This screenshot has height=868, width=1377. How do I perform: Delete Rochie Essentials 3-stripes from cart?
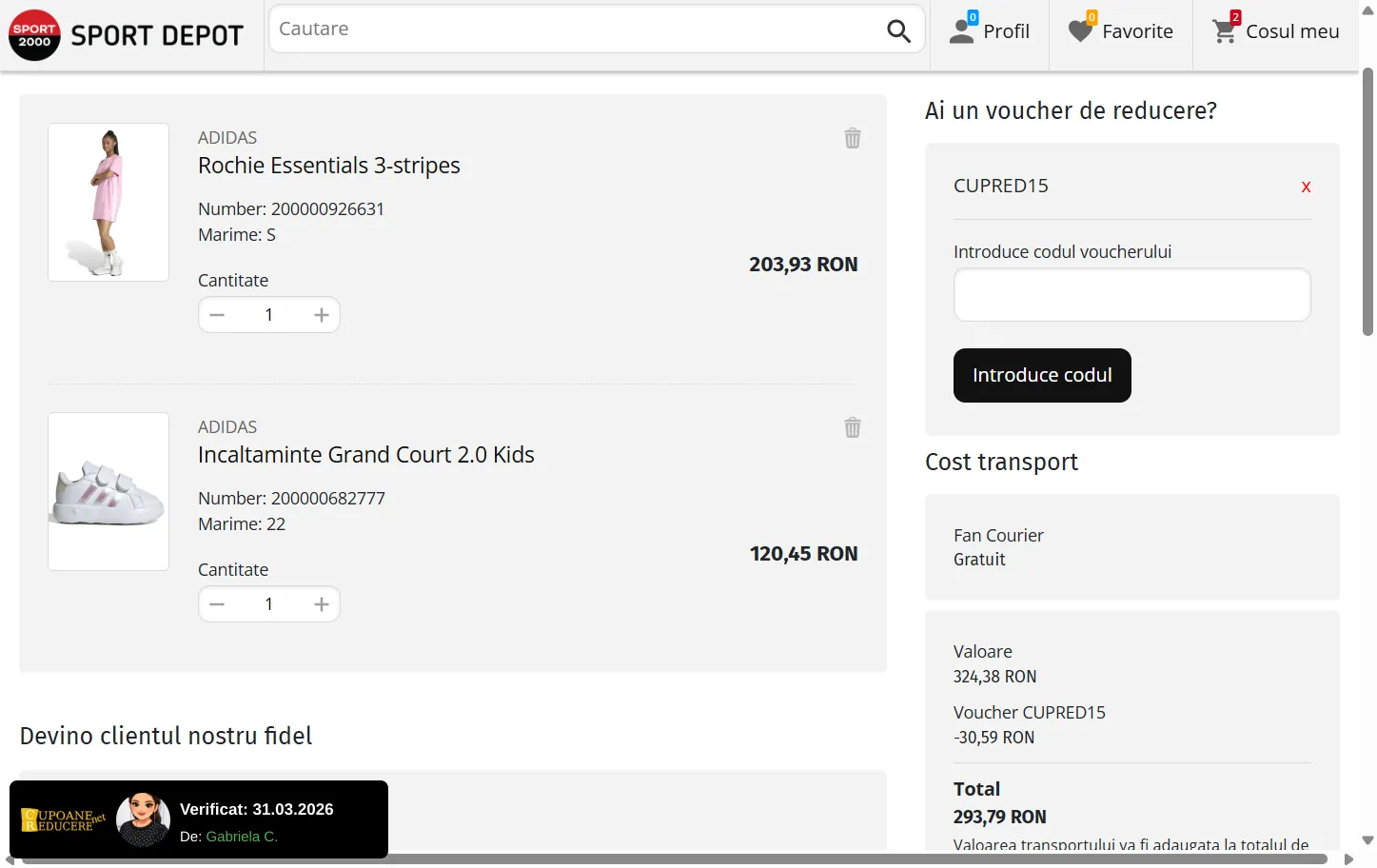(853, 139)
